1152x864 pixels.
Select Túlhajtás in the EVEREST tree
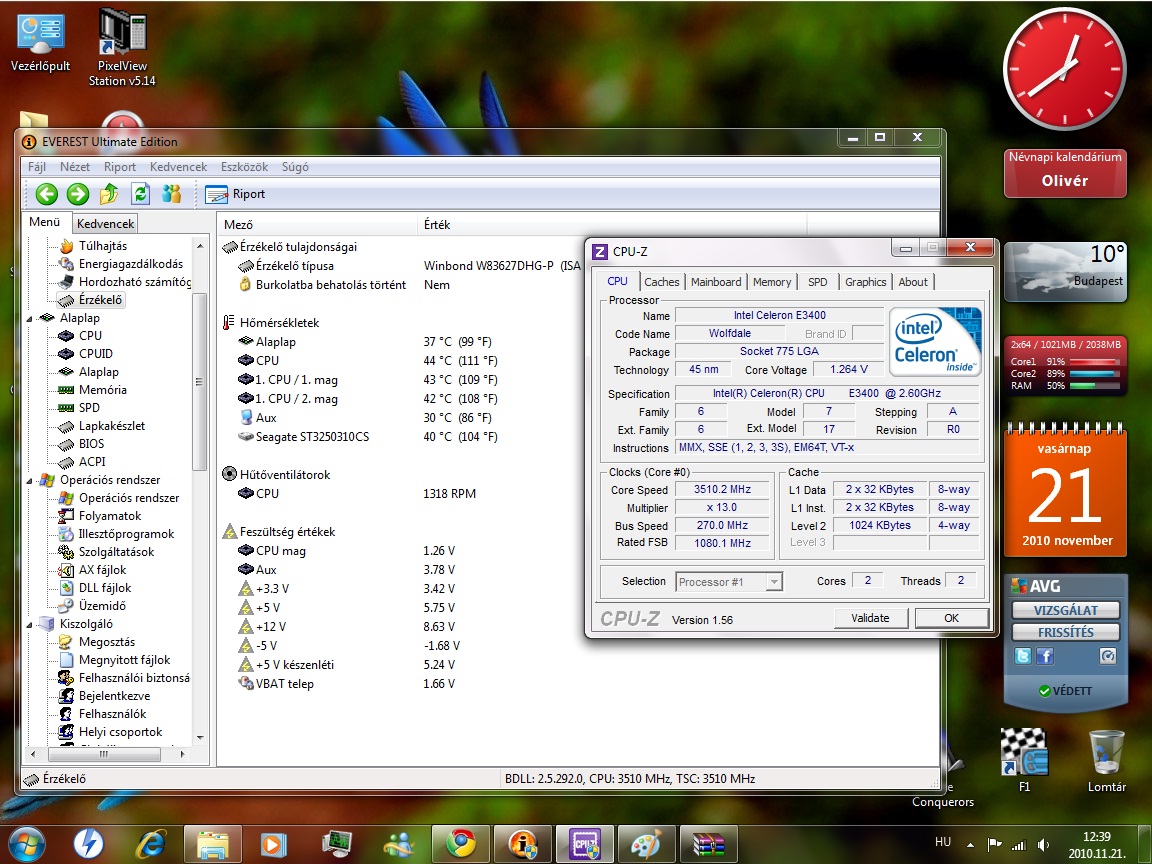pyautogui.click(x=103, y=246)
